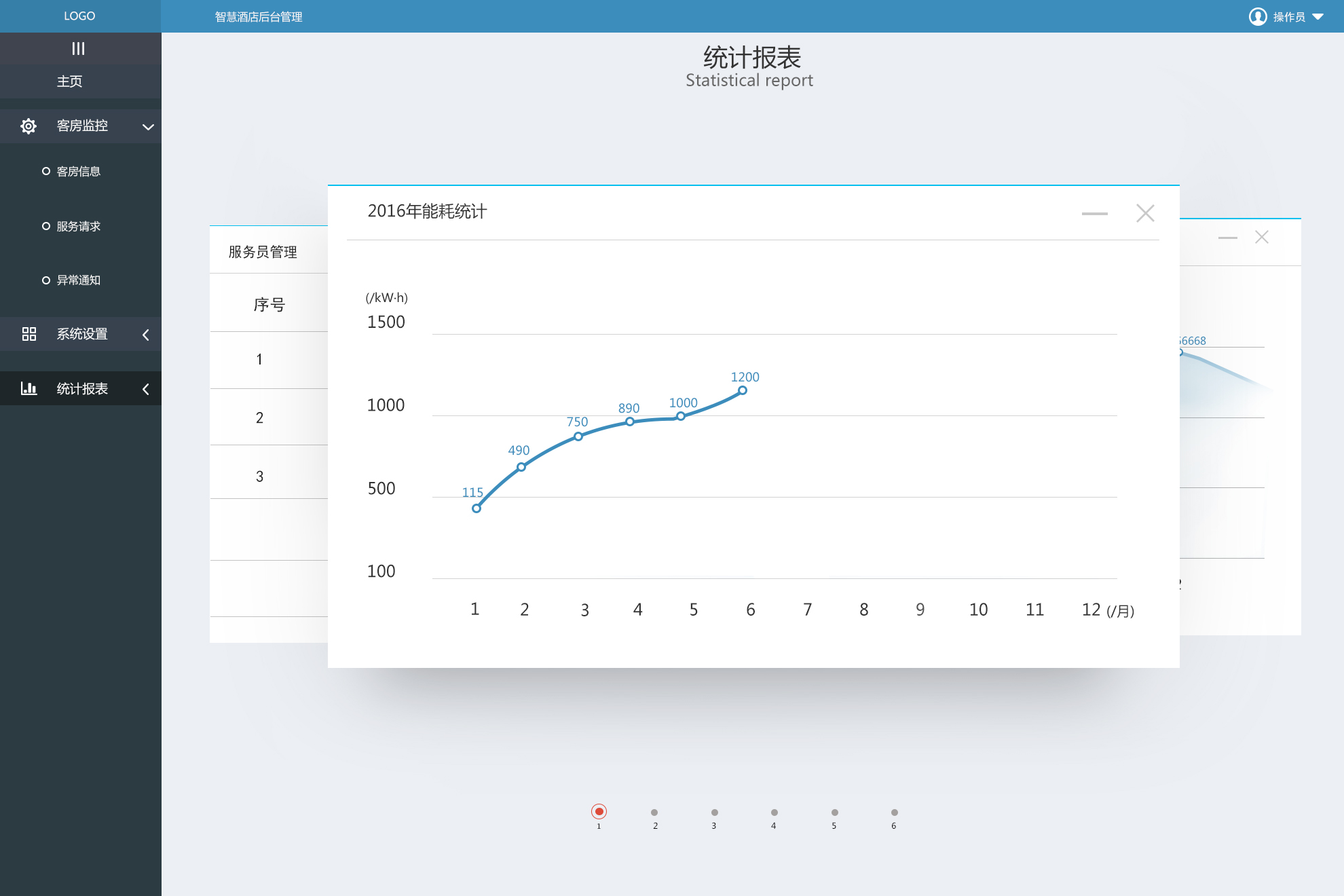This screenshot has height=896, width=1344.
Task: Click the 操作员 user label
Action: point(1289,17)
